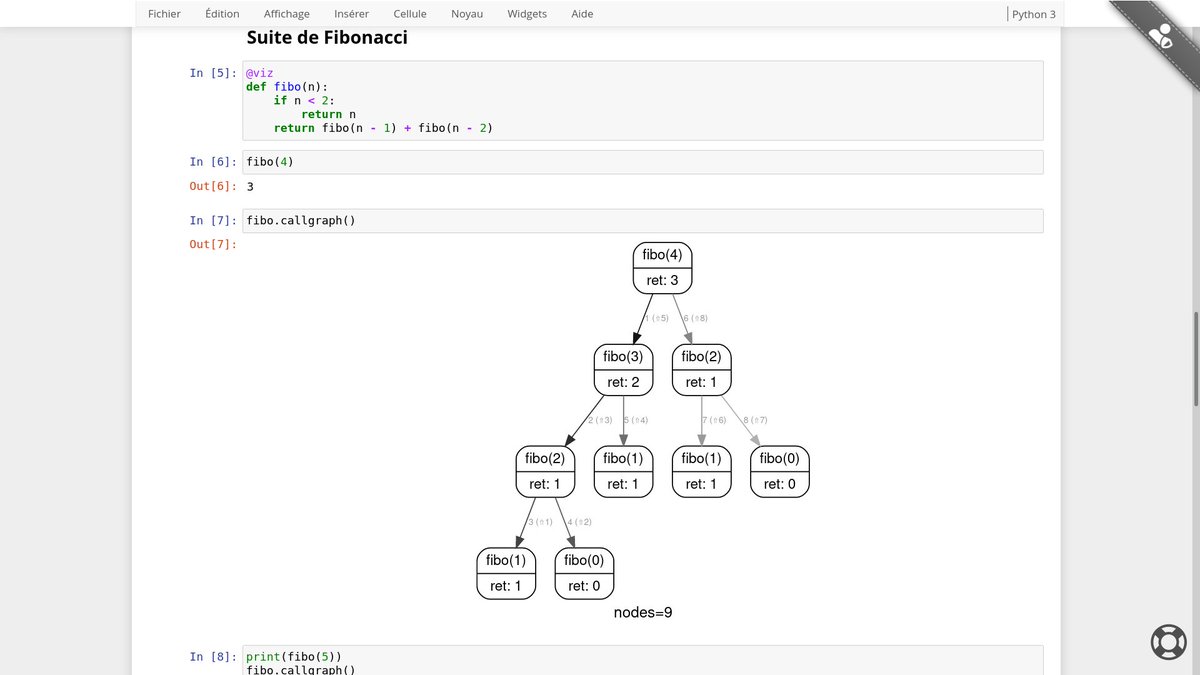Open the Édition menu

pyautogui.click(x=222, y=14)
